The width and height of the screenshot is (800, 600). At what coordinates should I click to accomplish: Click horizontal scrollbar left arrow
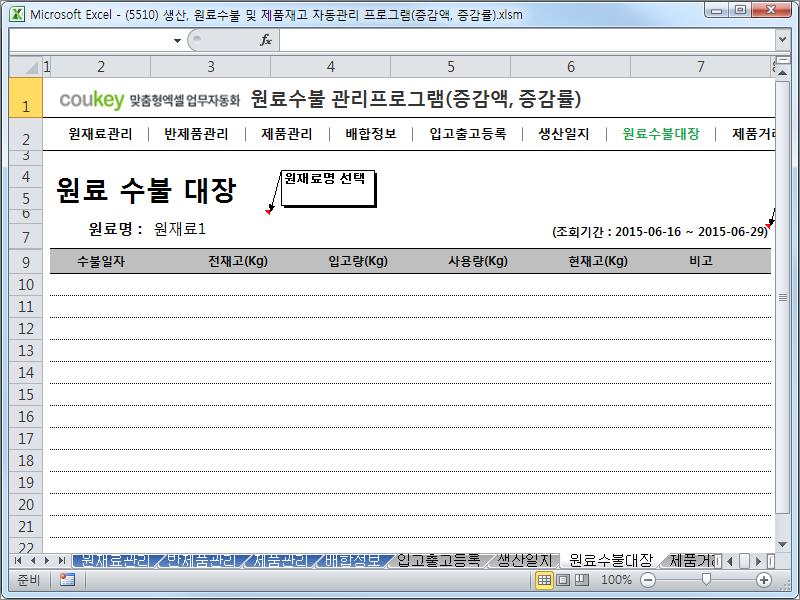(x=730, y=561)
